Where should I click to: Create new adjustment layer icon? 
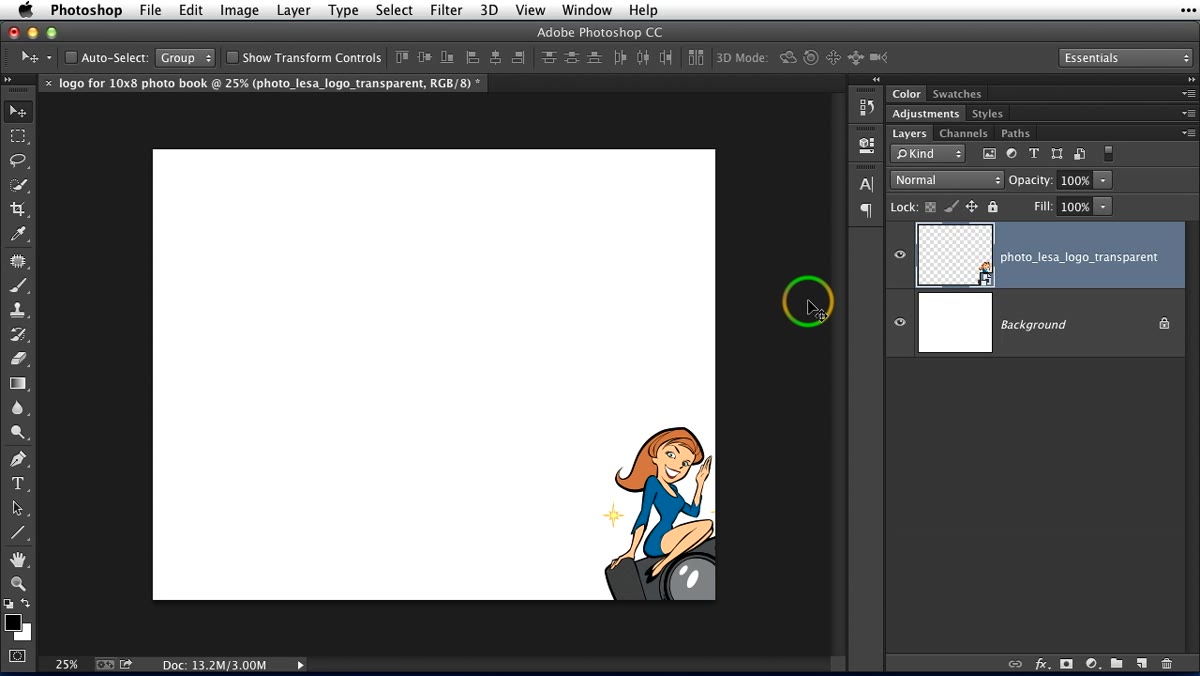point(1092,664)
